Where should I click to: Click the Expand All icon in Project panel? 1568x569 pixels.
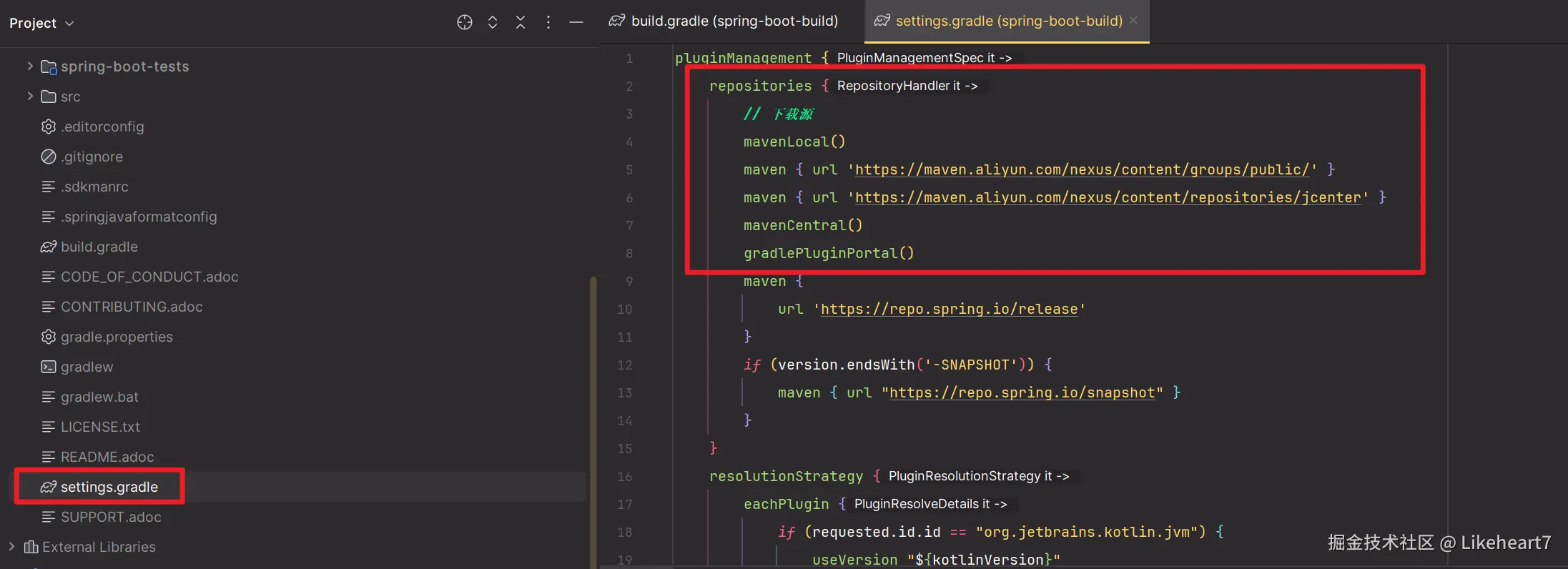[x=493, y=22]
